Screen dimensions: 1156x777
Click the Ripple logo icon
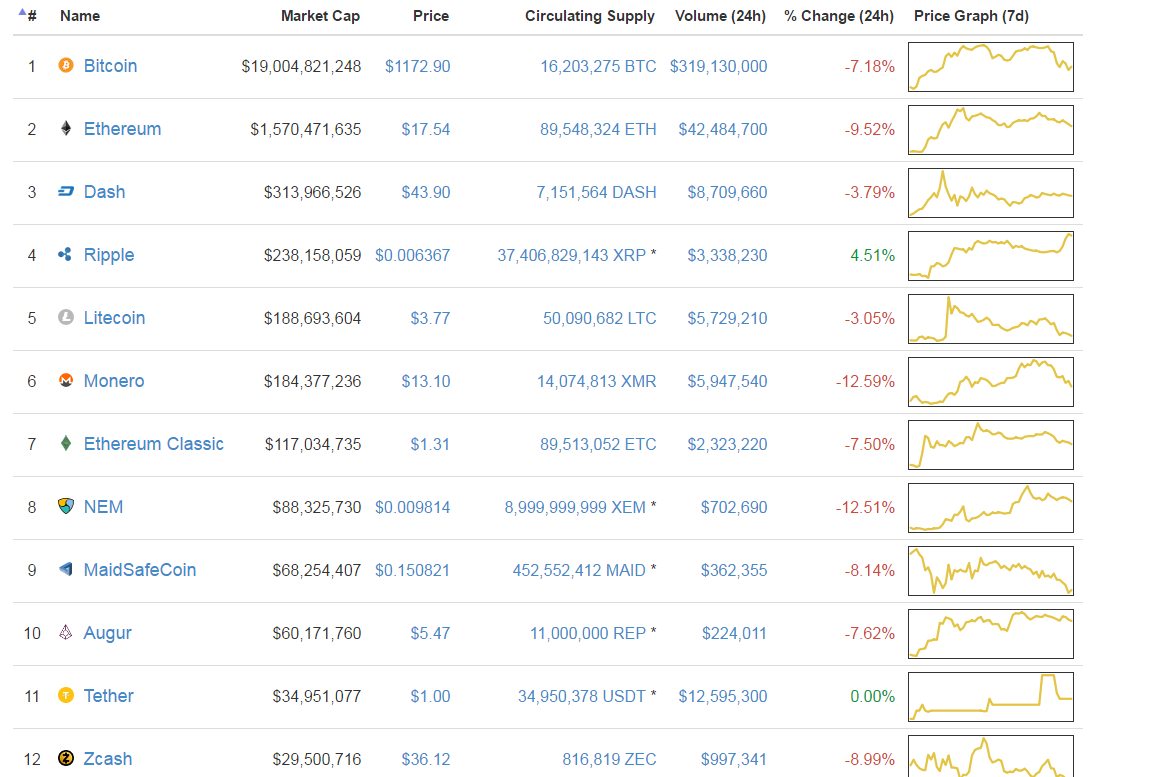(65, 254)
